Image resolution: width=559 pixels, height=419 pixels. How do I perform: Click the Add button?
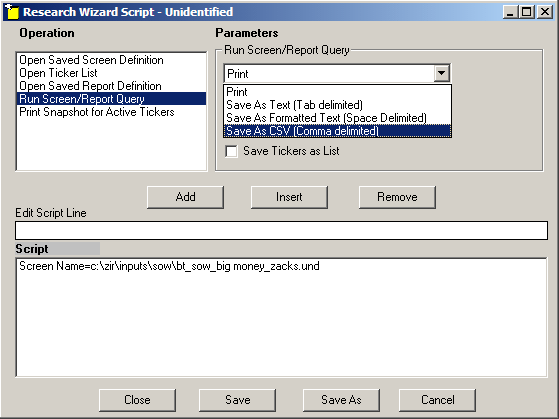pyautogui.click(x=185, y=197)
